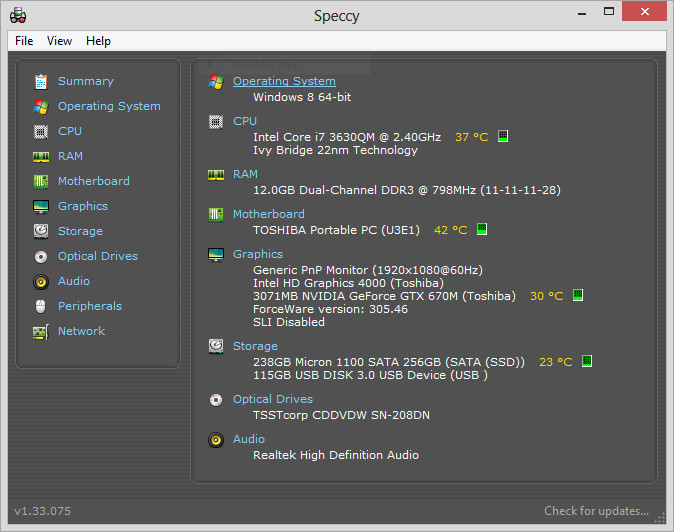Click the Audio speaker icon in sidebar
The width and height of the screenshot is (674, 532).
click(41, 282)
